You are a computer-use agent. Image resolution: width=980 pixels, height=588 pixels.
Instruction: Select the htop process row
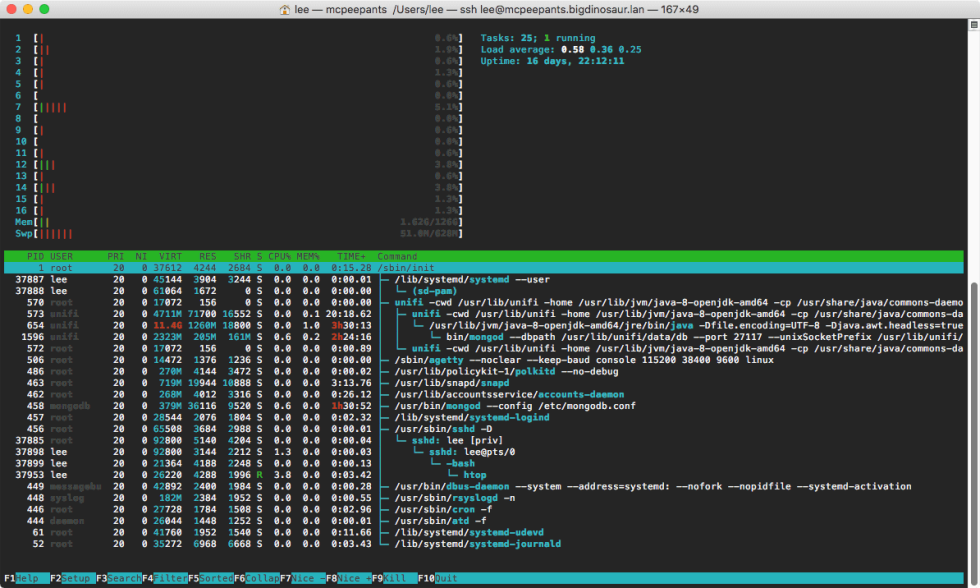point(484,475)
